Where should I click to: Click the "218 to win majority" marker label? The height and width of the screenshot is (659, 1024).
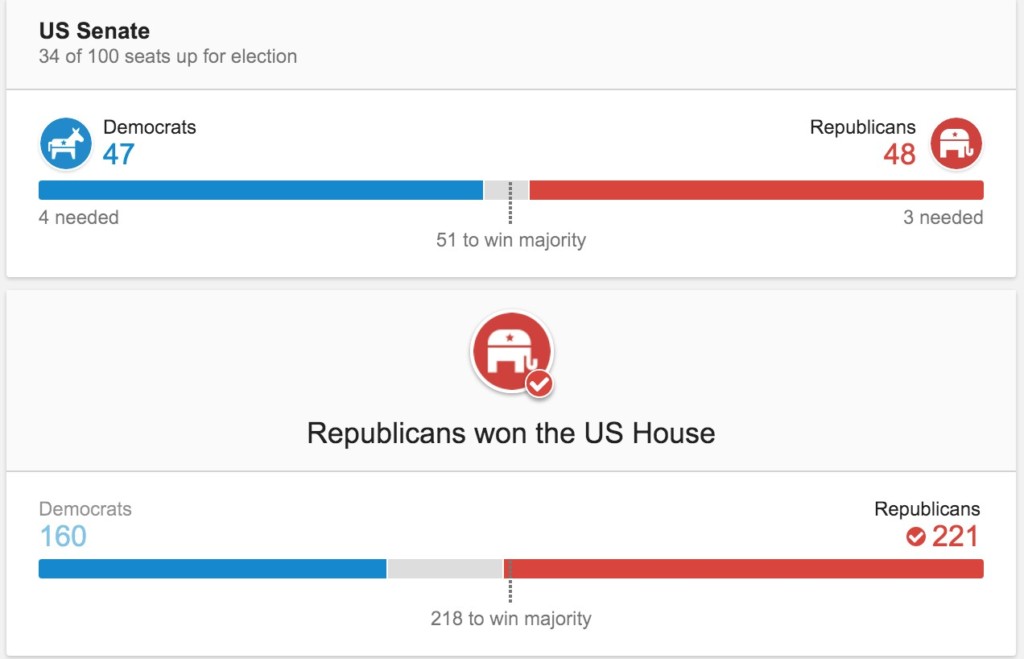511,619
